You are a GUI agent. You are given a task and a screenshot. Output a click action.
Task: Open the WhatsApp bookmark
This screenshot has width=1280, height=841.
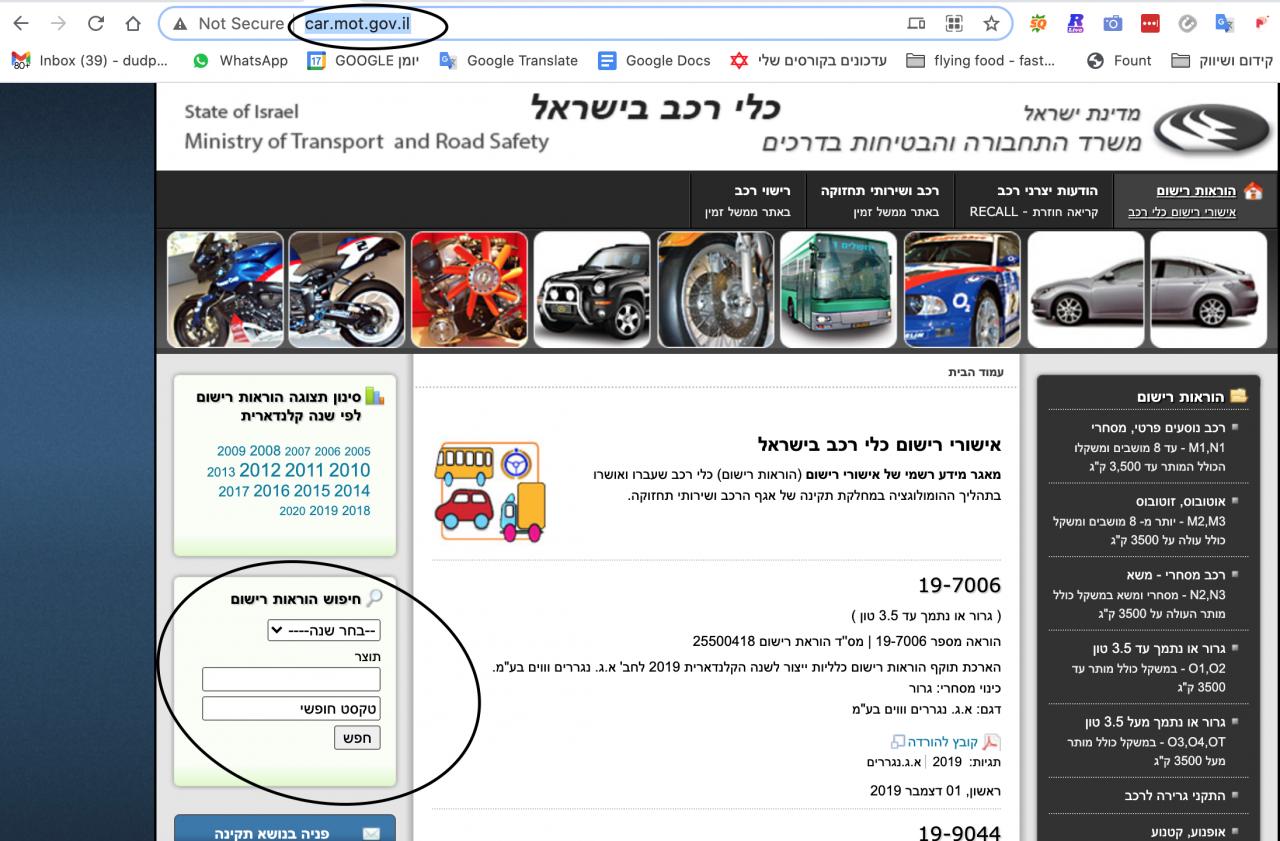(240, 60)
